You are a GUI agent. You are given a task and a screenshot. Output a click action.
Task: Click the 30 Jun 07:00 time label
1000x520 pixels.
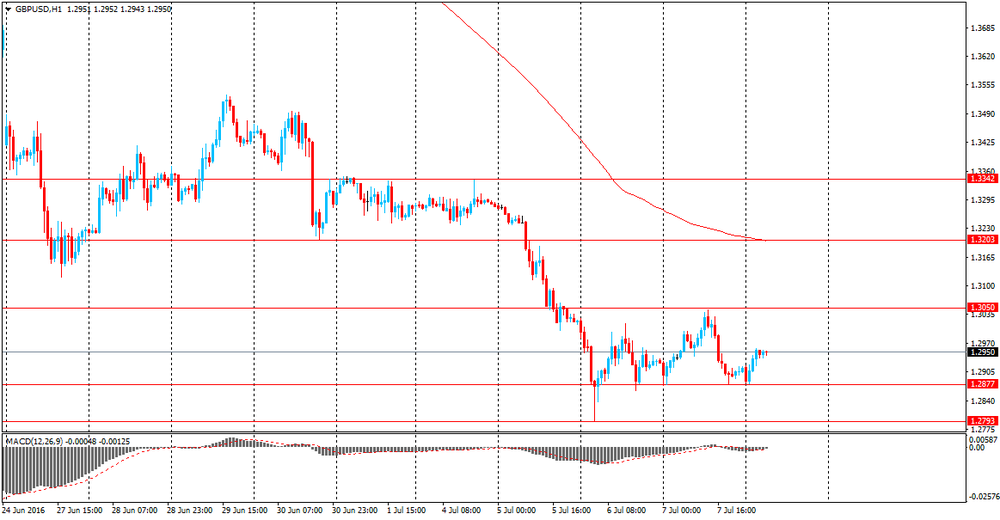(300, 510)
